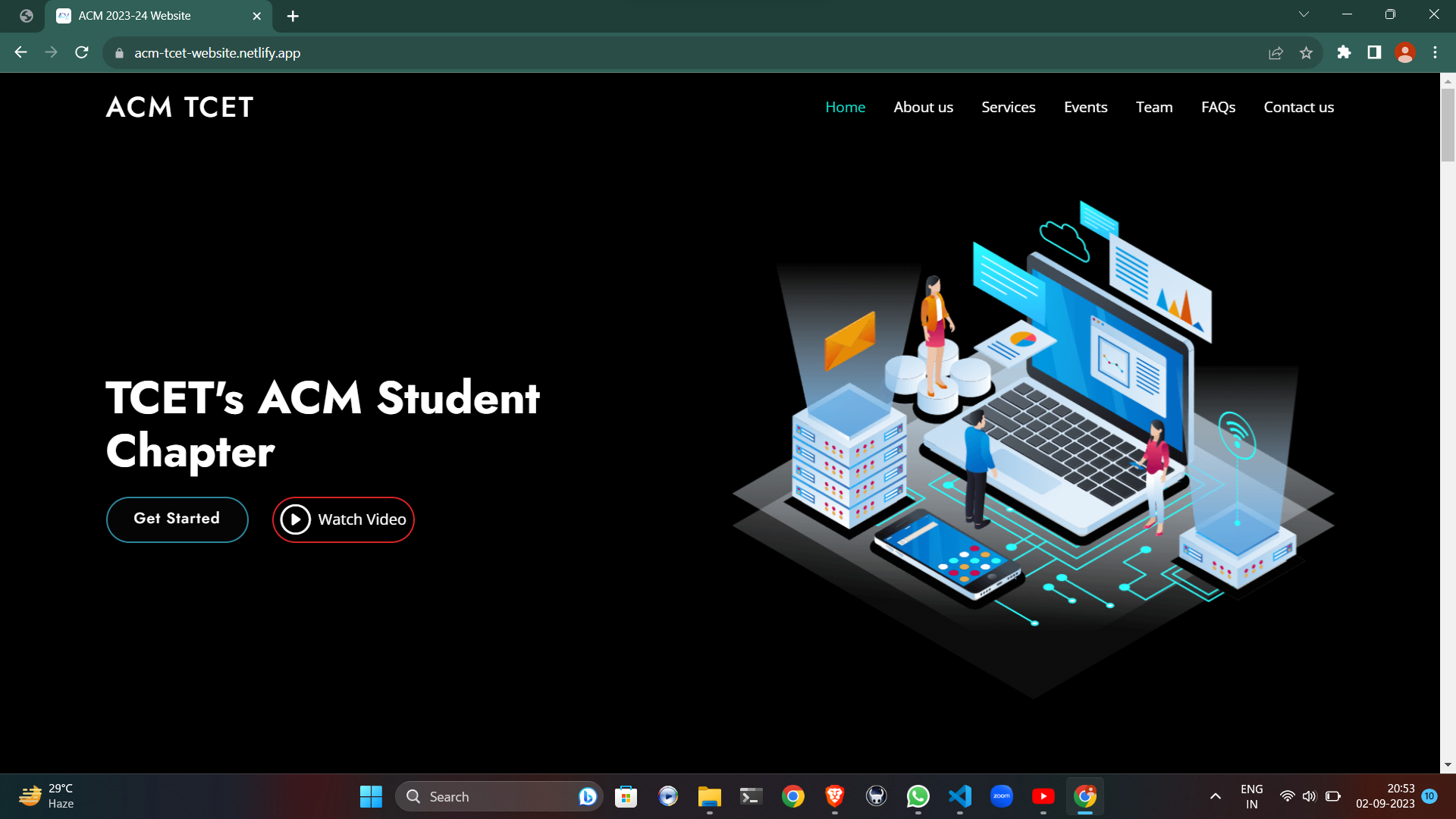Reload the current page

(x=81, y=52)
